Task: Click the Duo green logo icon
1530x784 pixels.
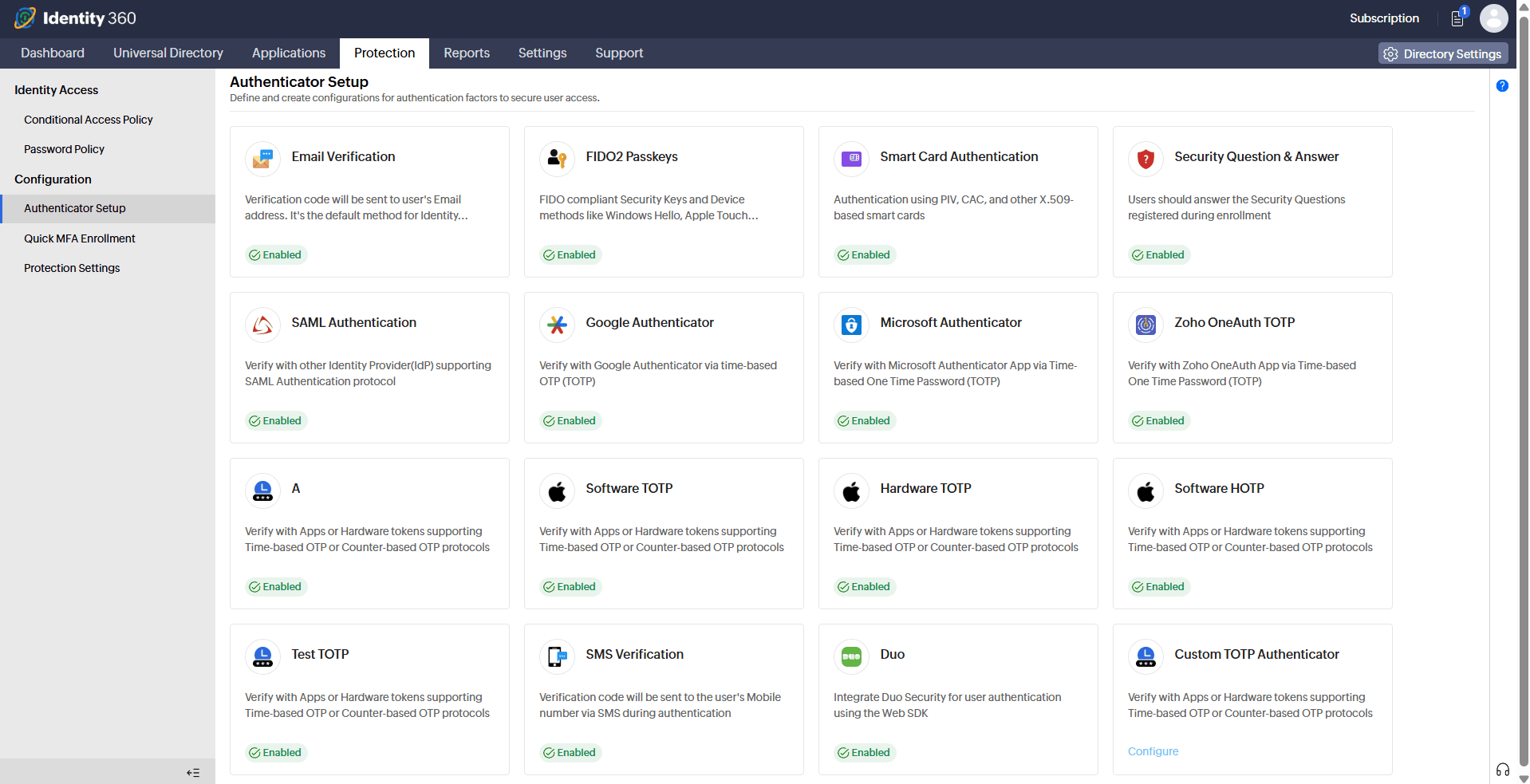Action: (851, 656)
